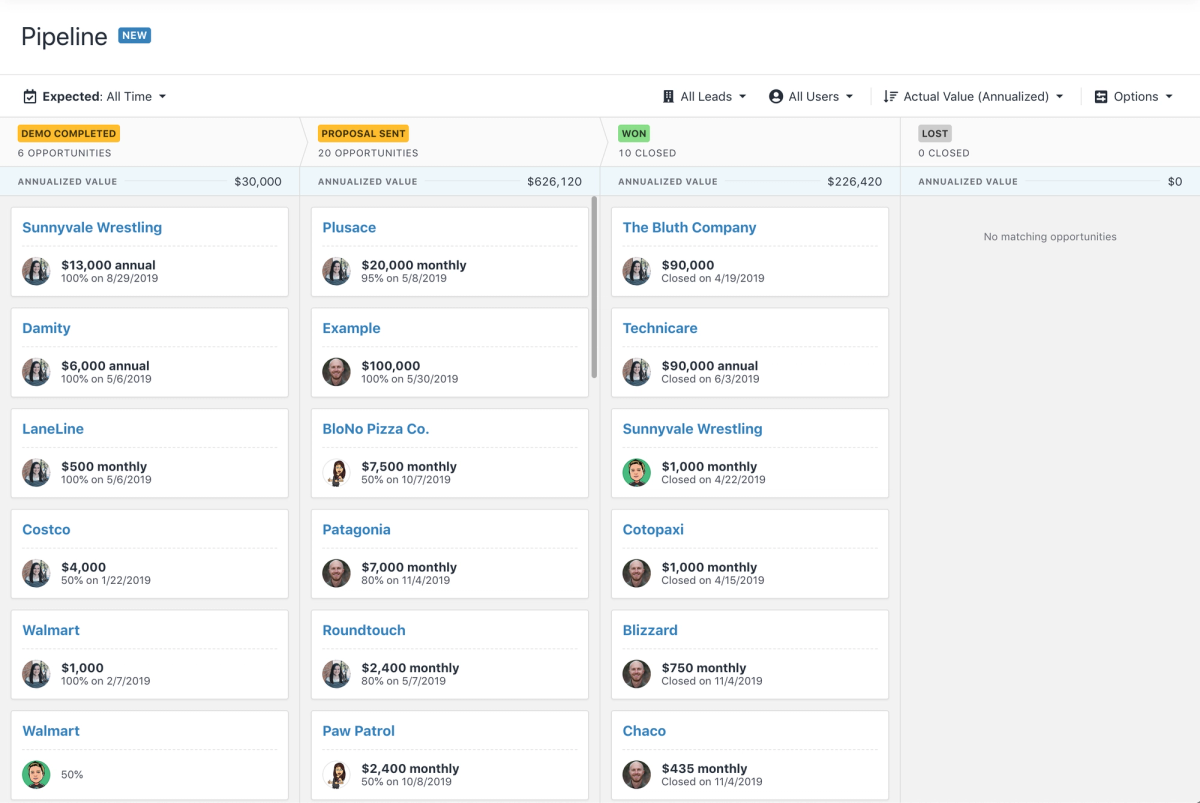Click the $30,000 Demo Completed annualized value
1200x803 pixels.
[x=258, y=182]
